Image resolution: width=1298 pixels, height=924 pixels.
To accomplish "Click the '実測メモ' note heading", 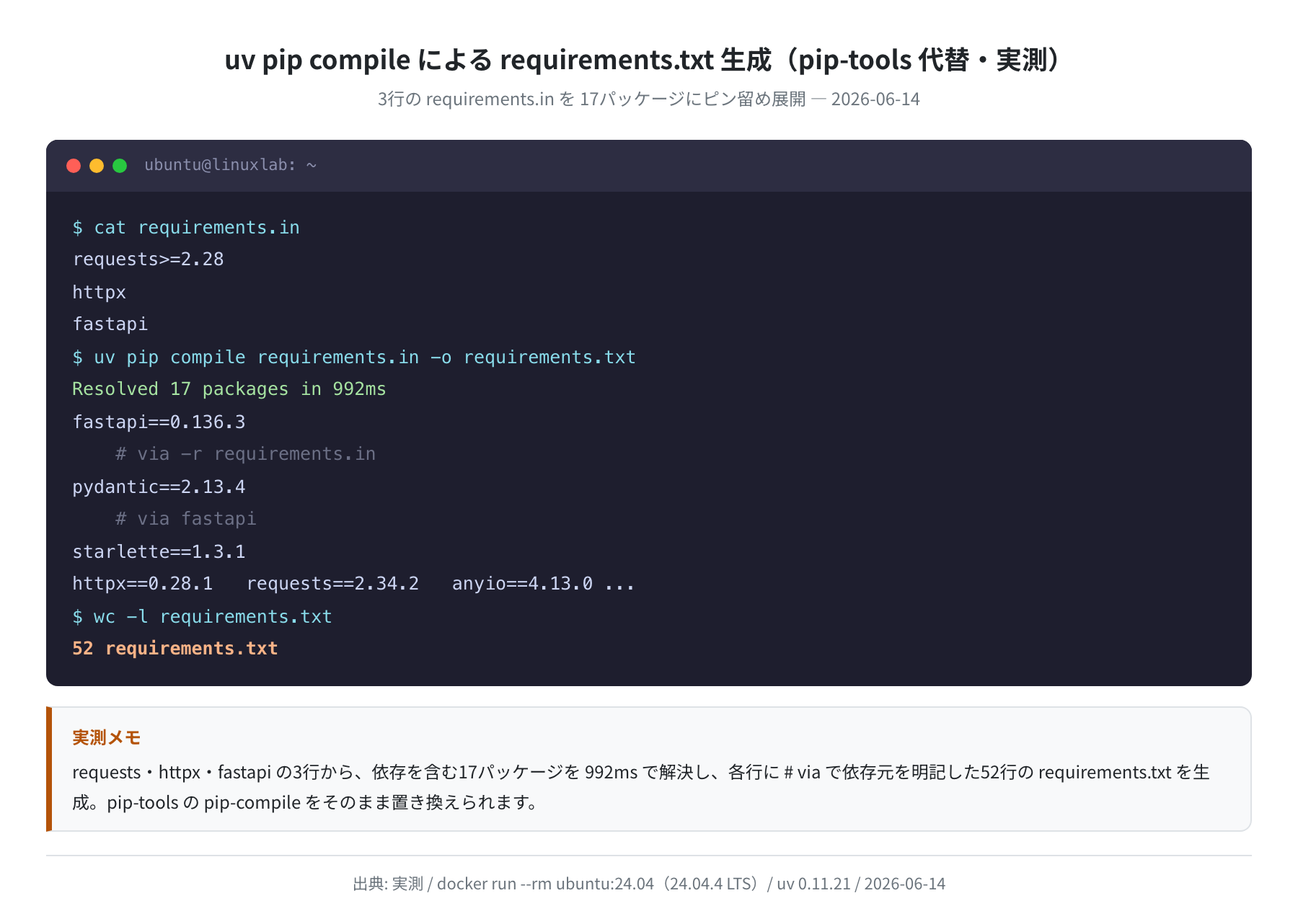I will [107, 737].
